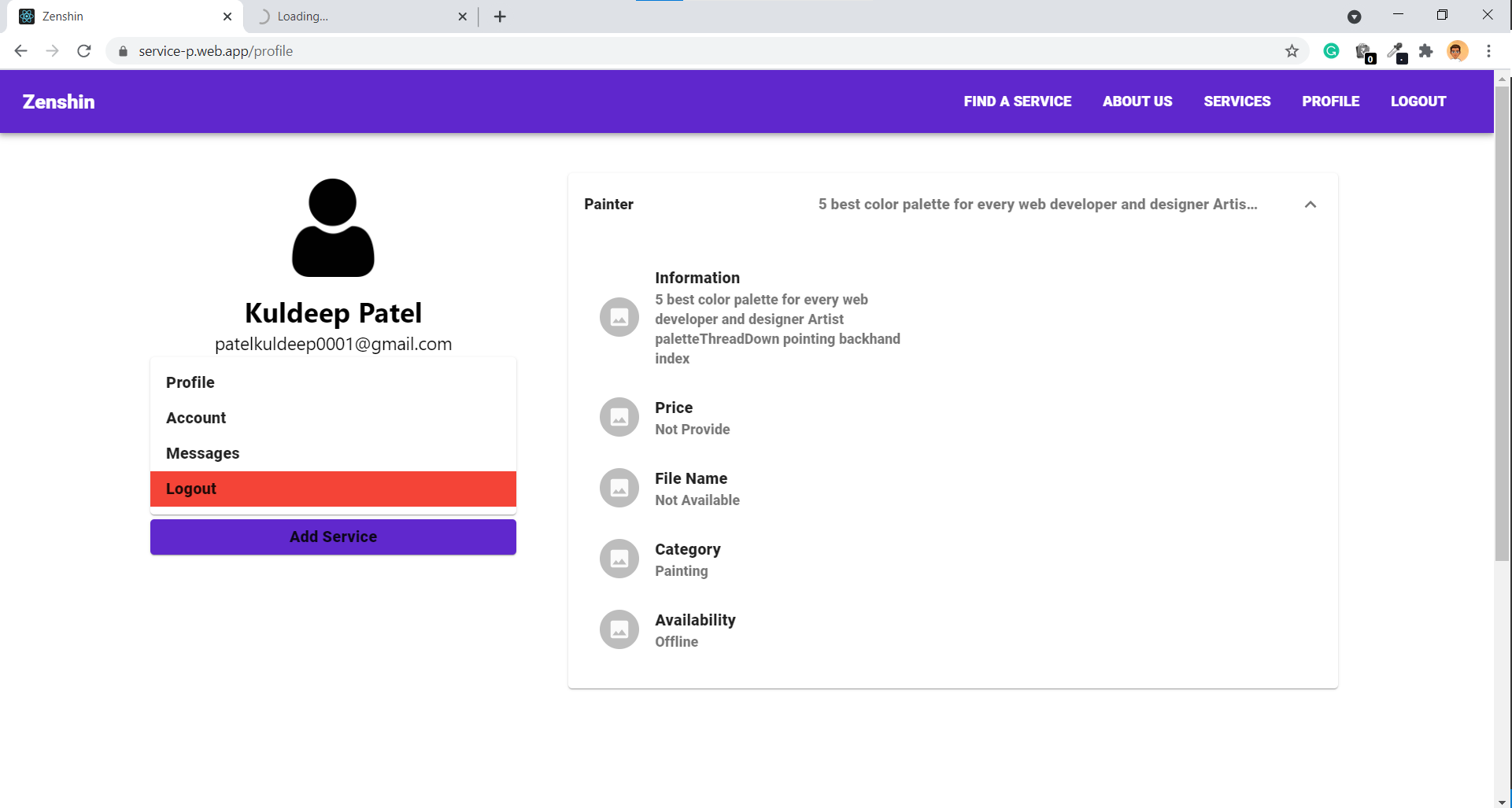The image size is (1512, 808).
Task: Click the 'Offline' availability value
Action: tap(677, 642)
